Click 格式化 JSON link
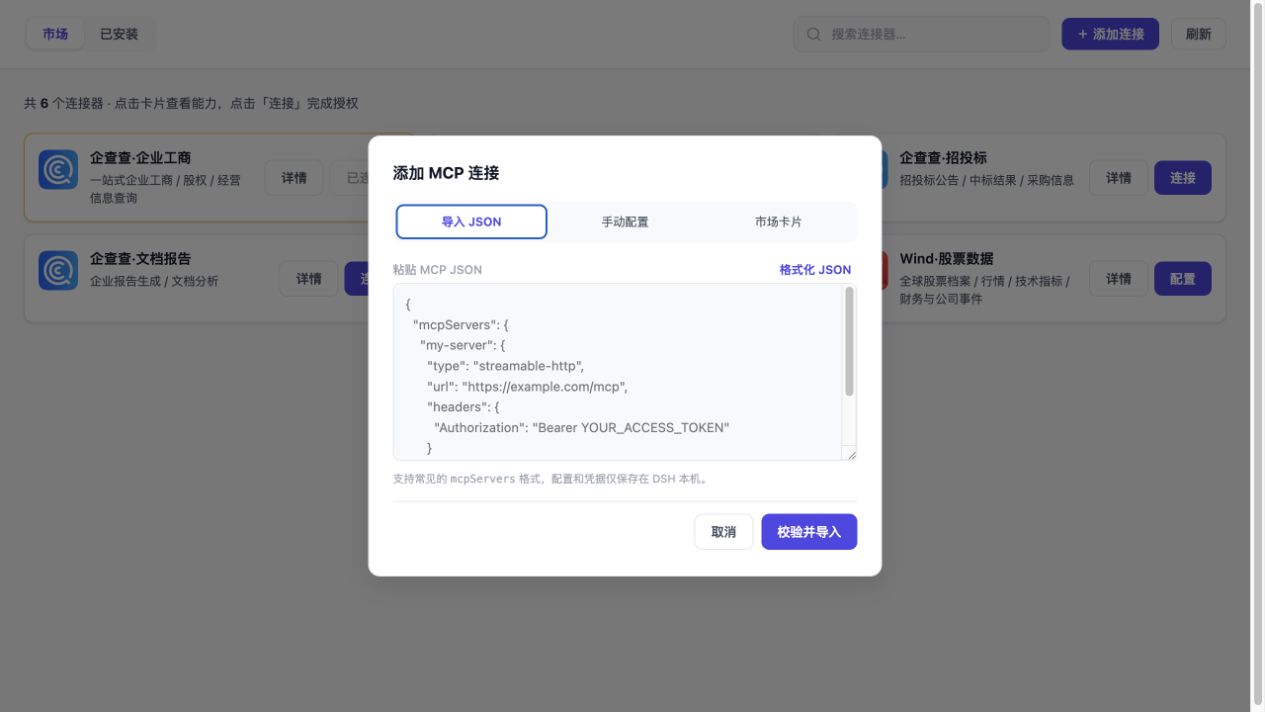This screenshot has width=1265, height=712. click(815, 270)
